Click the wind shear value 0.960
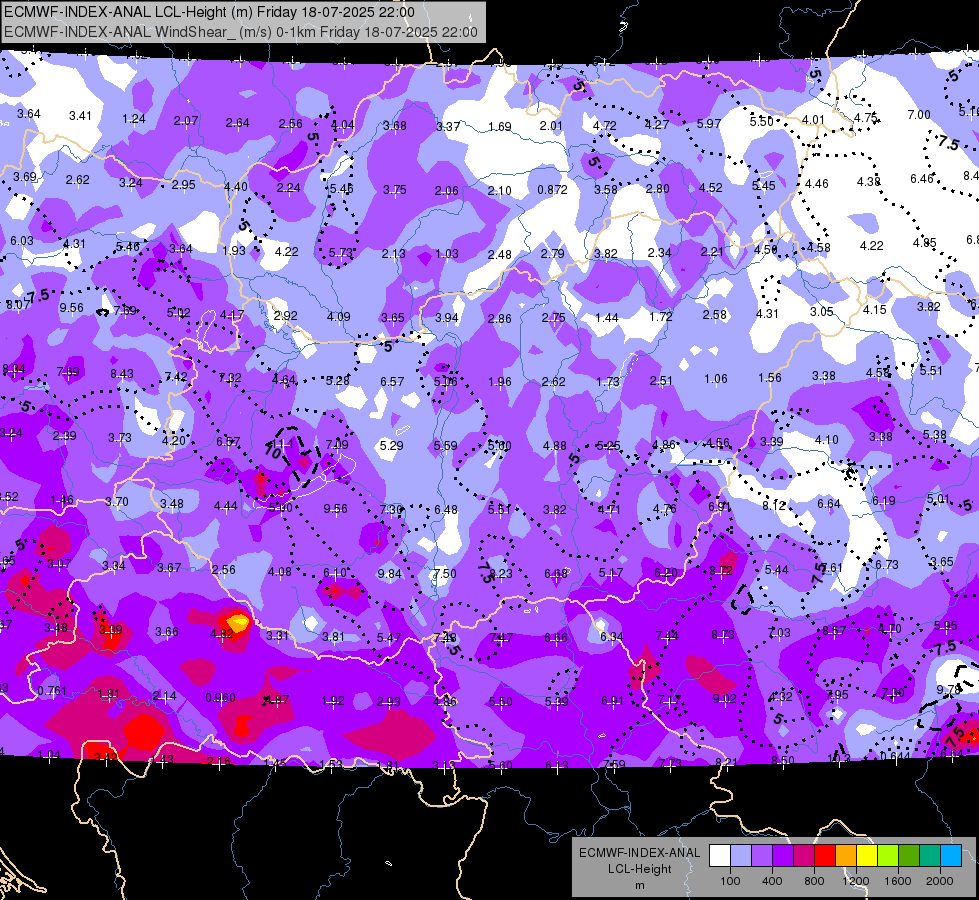Image resolution: width=979 pixels, height=900 pixels. point(220,697)
